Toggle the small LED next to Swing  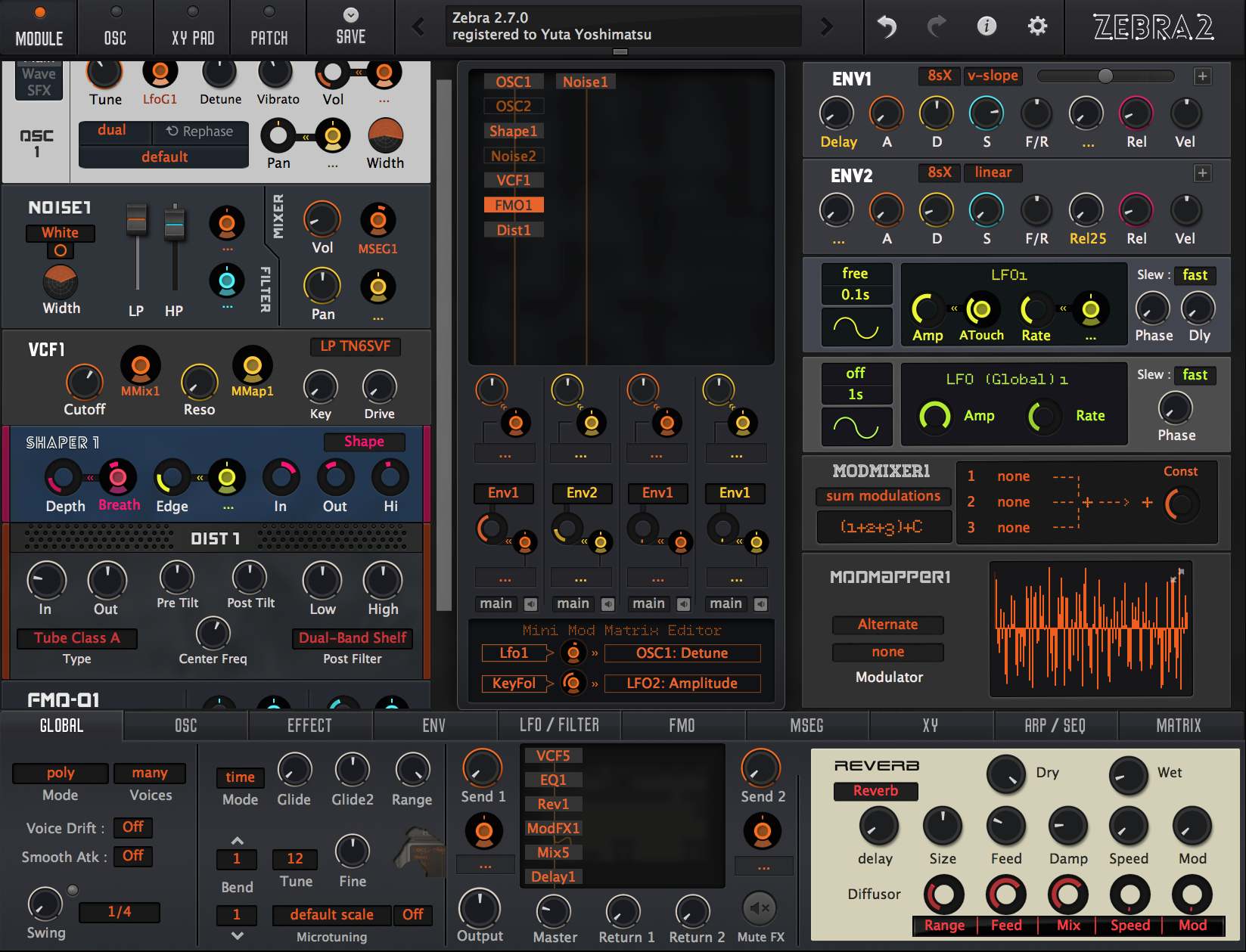[x=73, y=890]
